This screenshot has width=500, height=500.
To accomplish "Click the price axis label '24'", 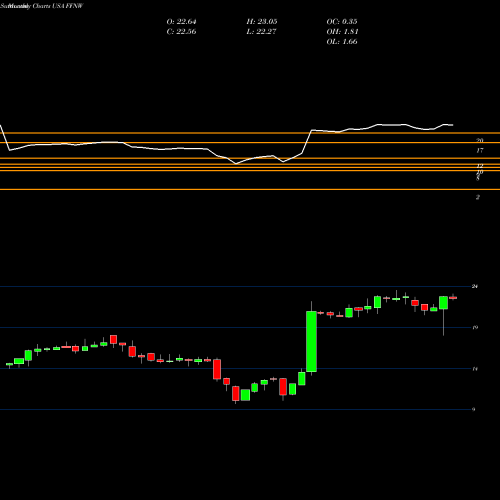I will 475,286.
